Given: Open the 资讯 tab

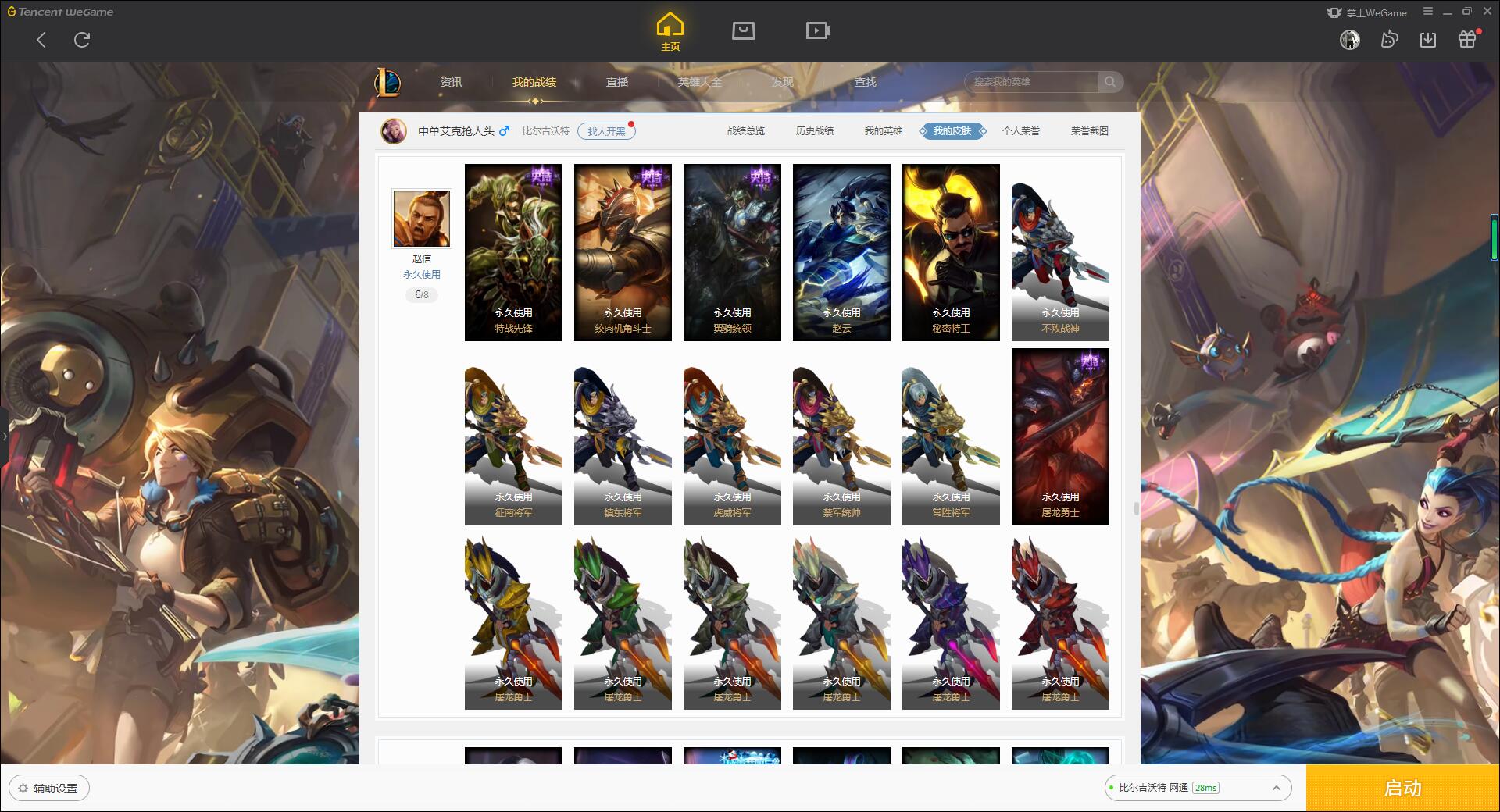Looking at the screenshot, I should tap(451, 82).
